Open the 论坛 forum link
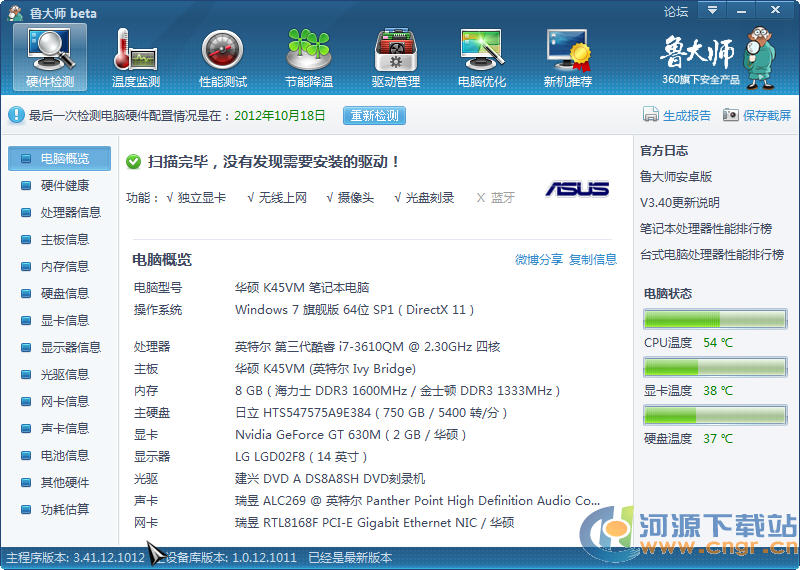Image resolution: width=800 pixels, height=570 pixels. (676, 12)
